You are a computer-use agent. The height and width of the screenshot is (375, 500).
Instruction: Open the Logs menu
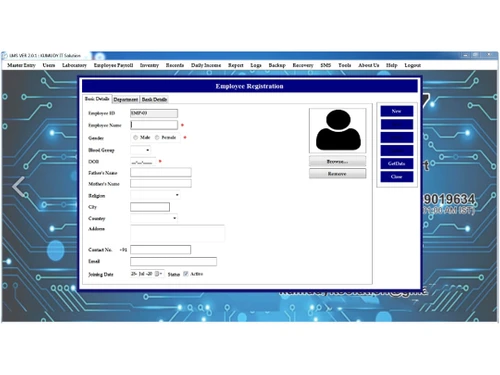click(256, 65)
